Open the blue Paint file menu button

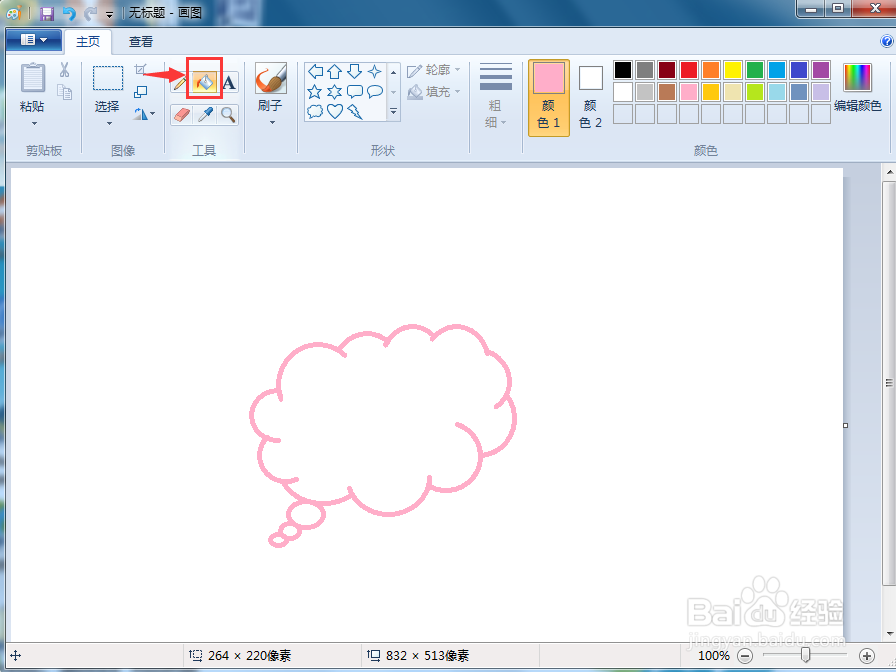pyautogui.click(x=34, y=40)
